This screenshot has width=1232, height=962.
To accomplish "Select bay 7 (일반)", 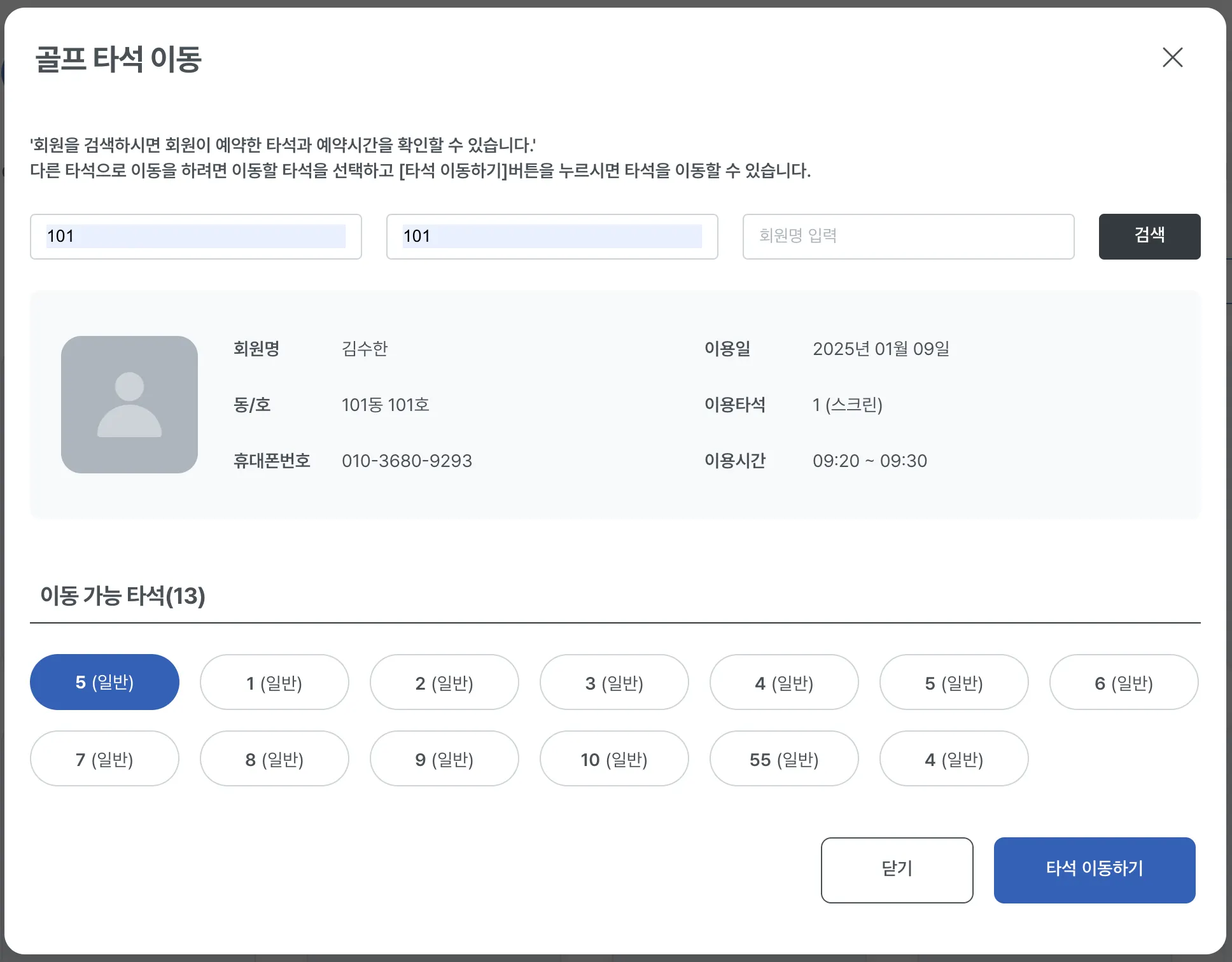I will 104,758.
